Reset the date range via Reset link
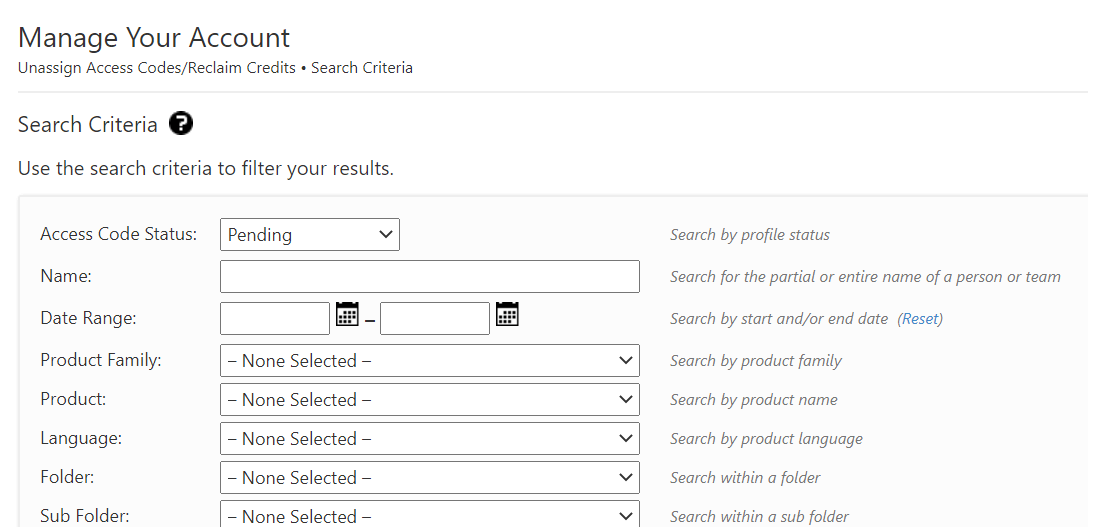Viewport: 1095px width, 527px height. tap(920, 319)
